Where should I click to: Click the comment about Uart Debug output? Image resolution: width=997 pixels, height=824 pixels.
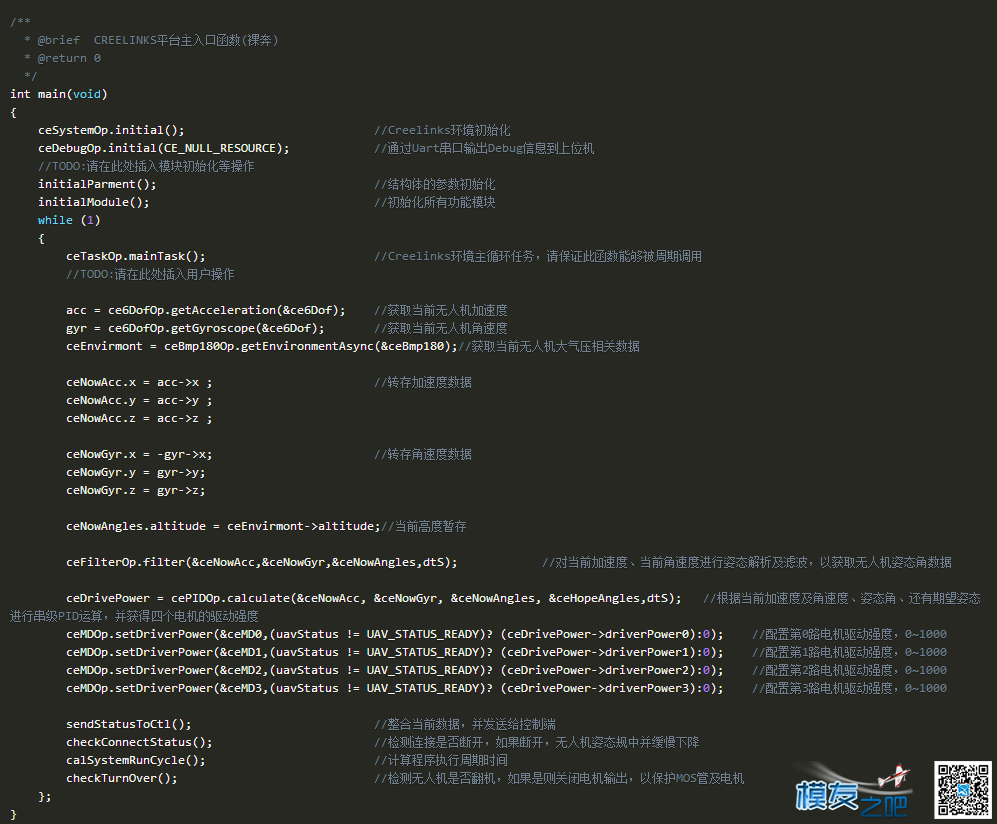(484, 148)
